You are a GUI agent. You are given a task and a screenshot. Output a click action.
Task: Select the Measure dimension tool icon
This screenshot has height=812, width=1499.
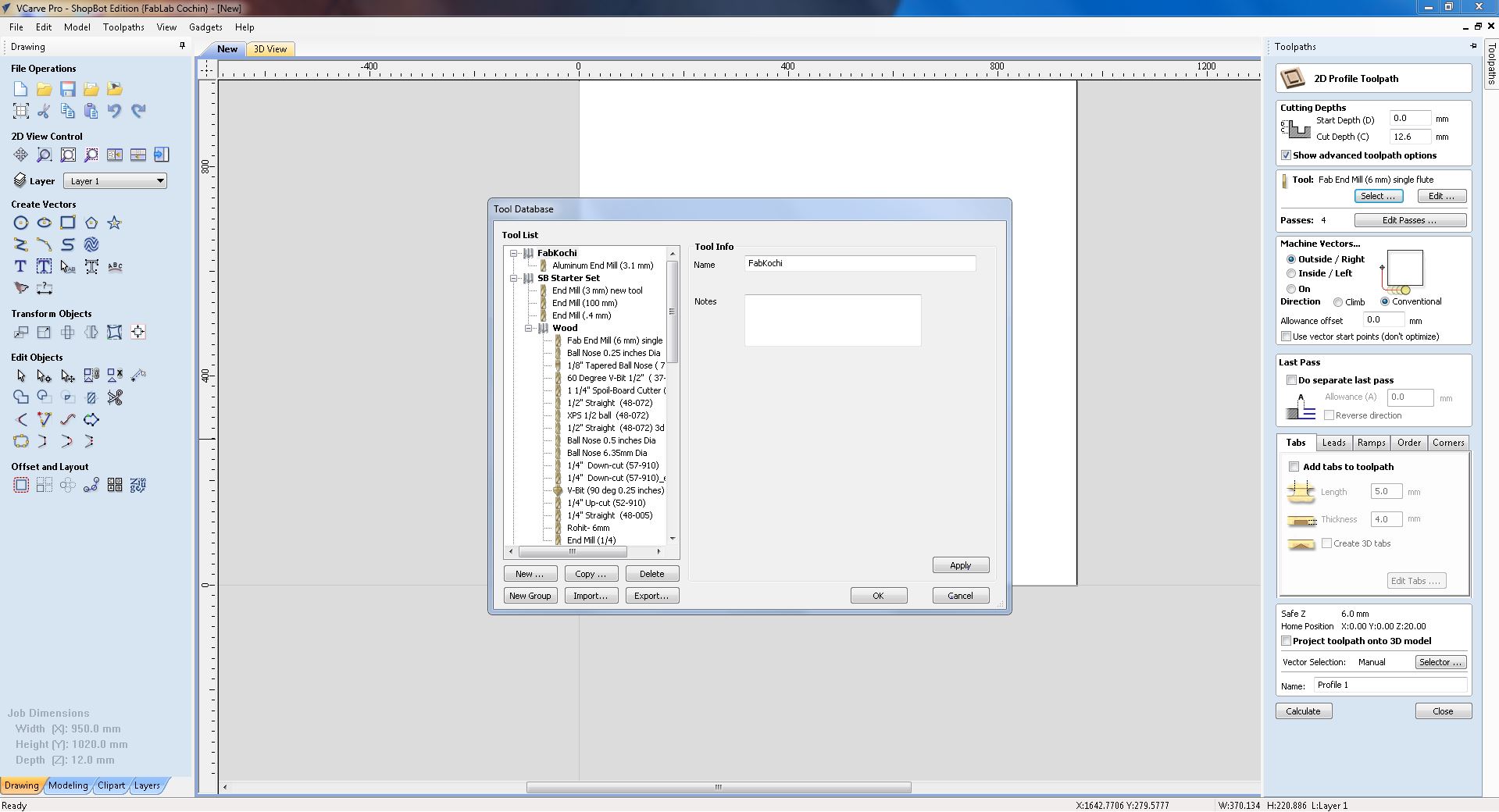pyautogui.click(x=45, y=288)
